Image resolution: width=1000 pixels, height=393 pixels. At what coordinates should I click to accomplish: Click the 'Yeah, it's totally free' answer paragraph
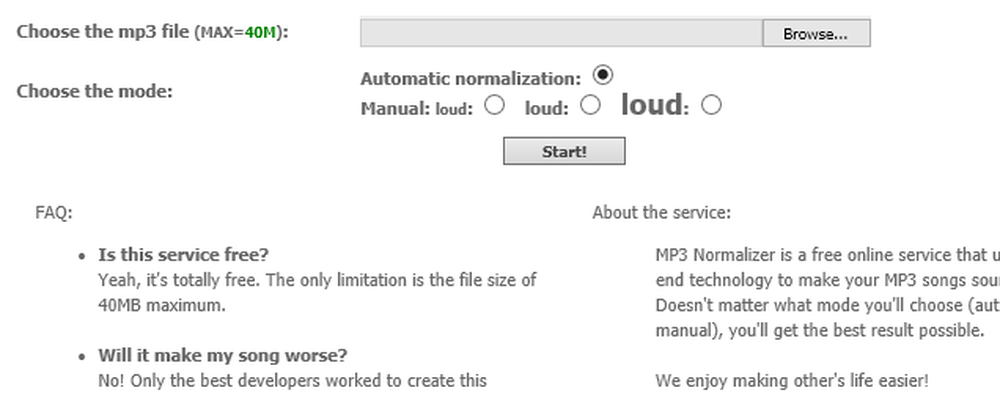pyautogui.click(x=317, y=293)
